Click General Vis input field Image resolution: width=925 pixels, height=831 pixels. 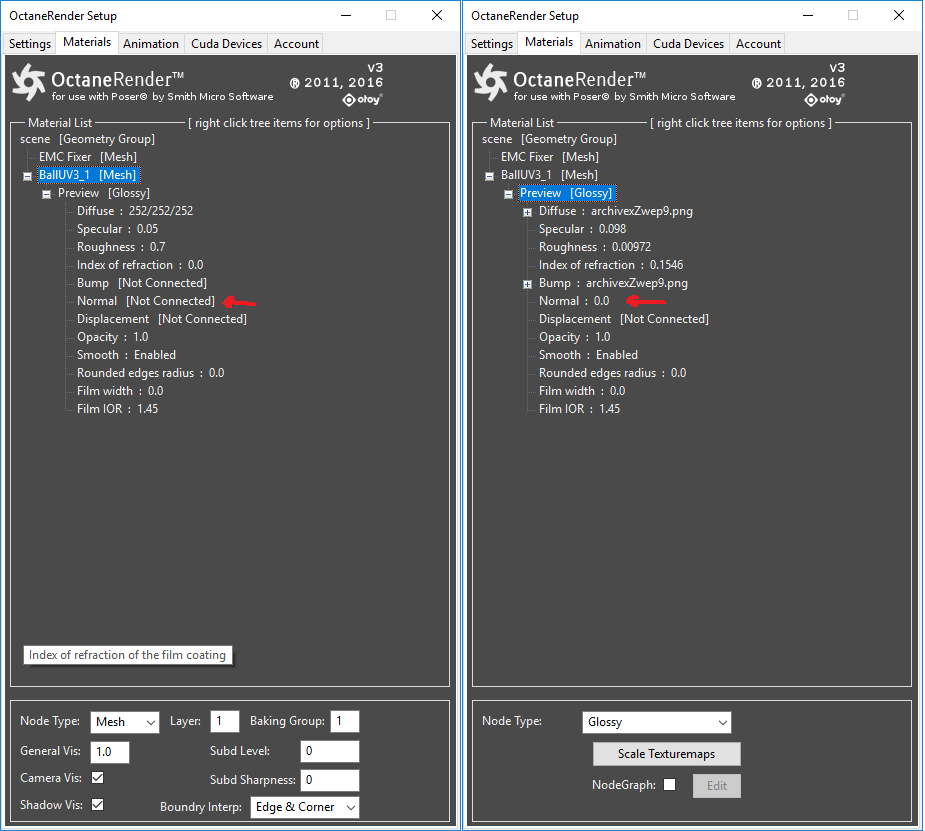coord(110,751)
